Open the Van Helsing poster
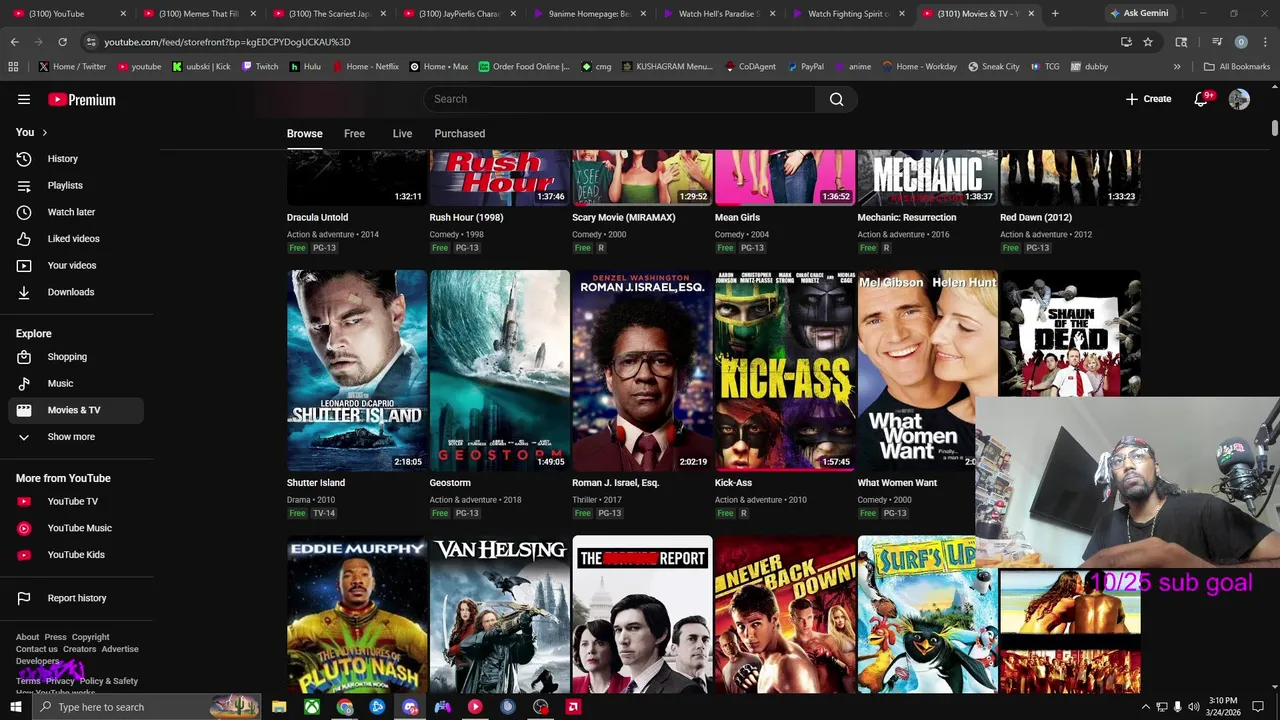1280x720 pixels. coord(499,615)
